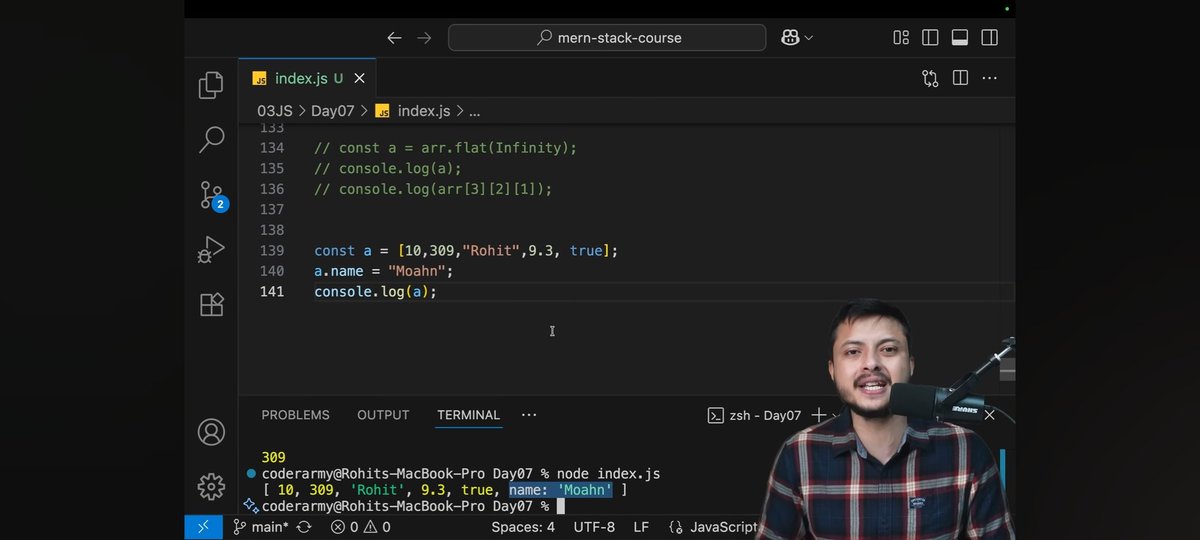Screen dimensions: 1200x540
Task: Open the remote window indicator
Action: click(x=203, y=527)
